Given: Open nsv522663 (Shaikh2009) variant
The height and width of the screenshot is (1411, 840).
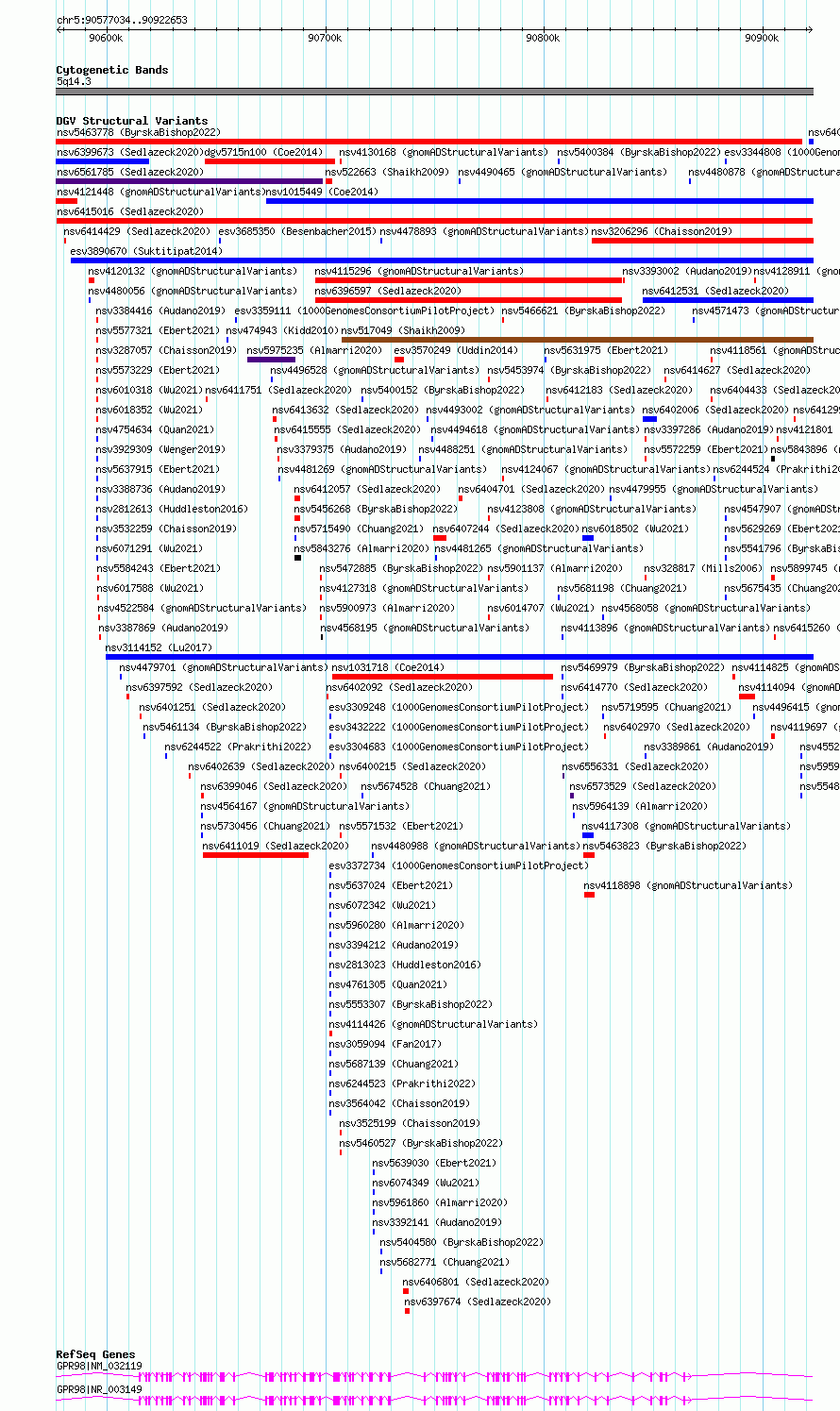Looking at the screenshot, I should pyautogui.click(x=387, y=173).
